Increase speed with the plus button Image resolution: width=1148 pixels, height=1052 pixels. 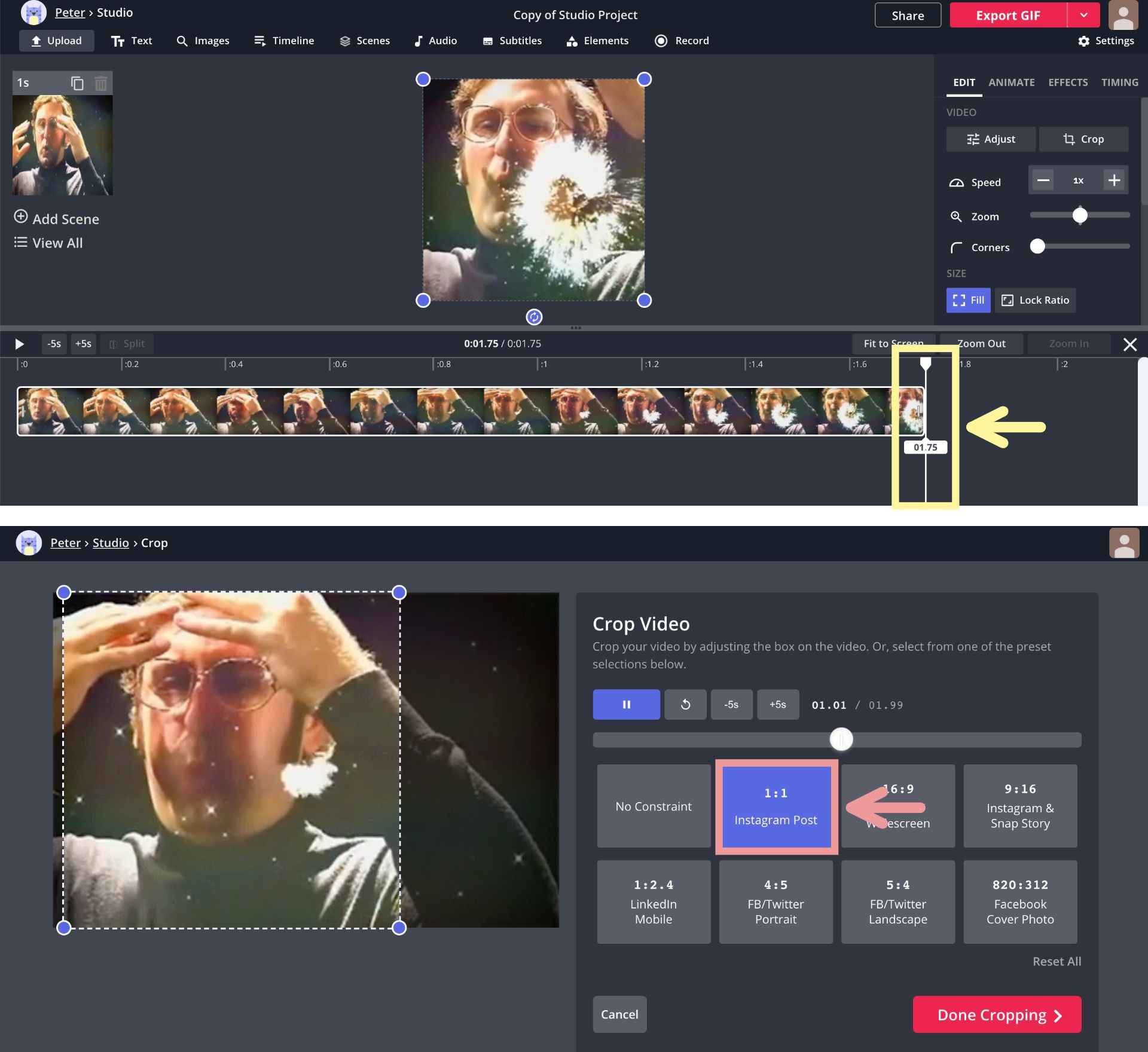coord(1113,181)
